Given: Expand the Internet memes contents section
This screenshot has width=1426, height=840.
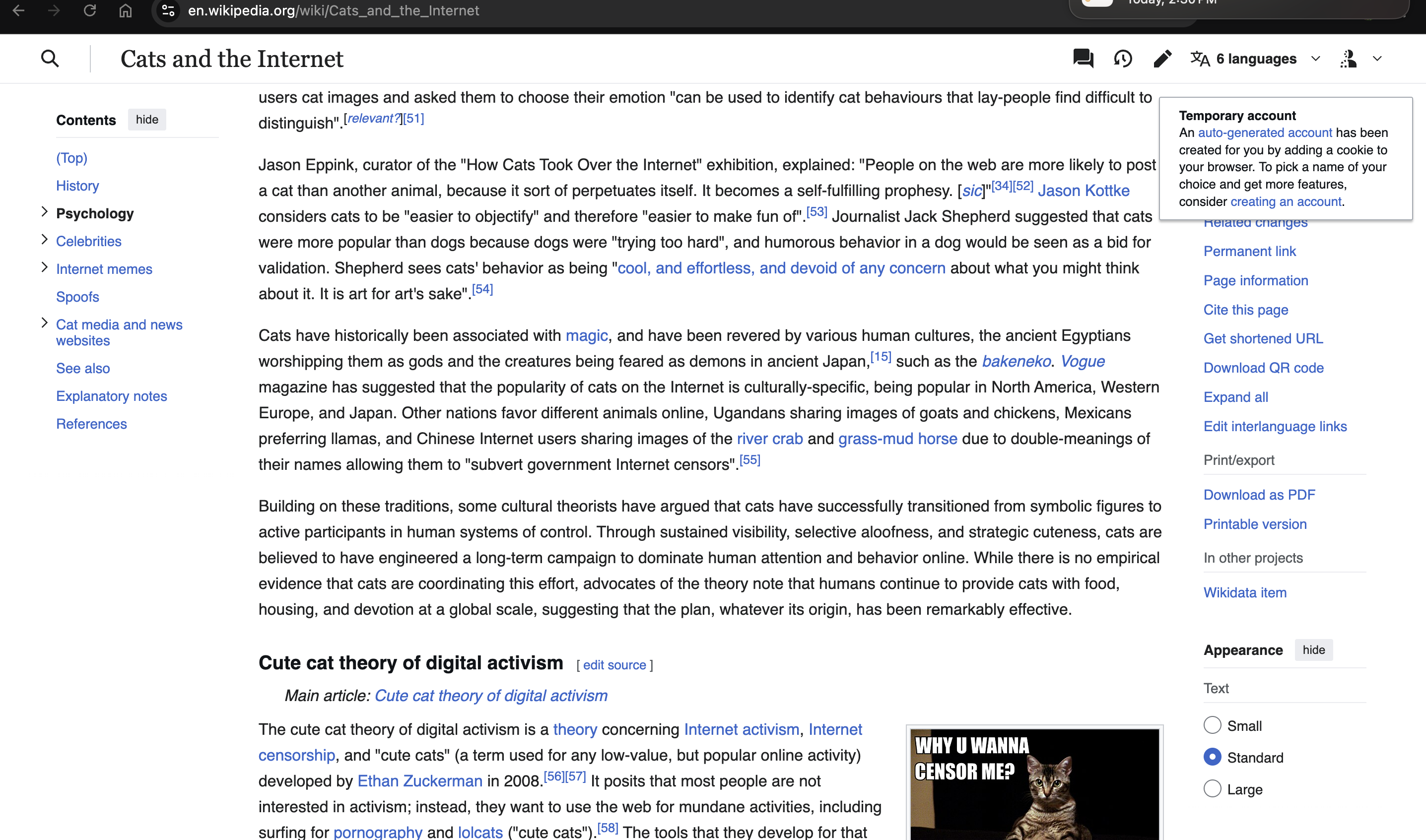Looking at the screenshot, I should click(45, 268).
